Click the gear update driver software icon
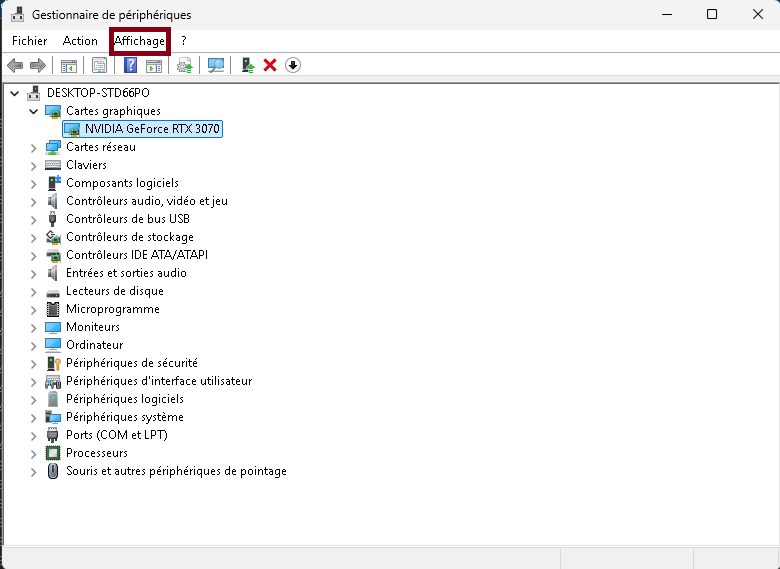 [184, 66]
